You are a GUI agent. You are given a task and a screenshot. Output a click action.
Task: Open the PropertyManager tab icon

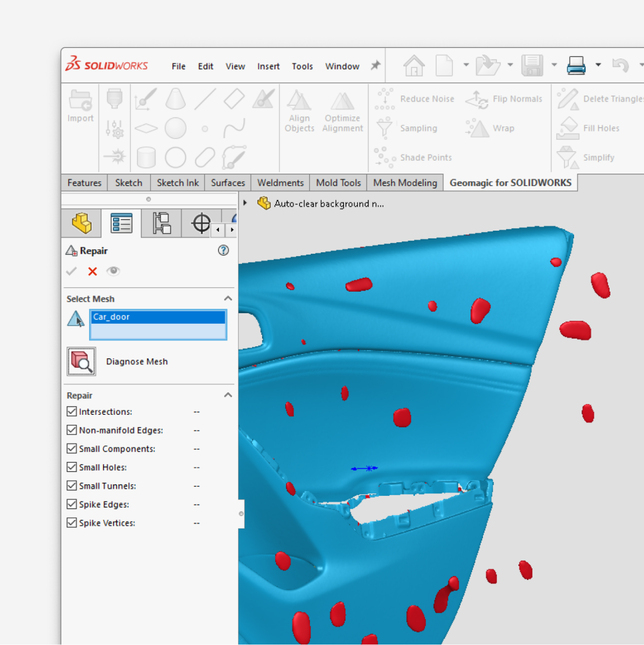click(x=121, y=223)
